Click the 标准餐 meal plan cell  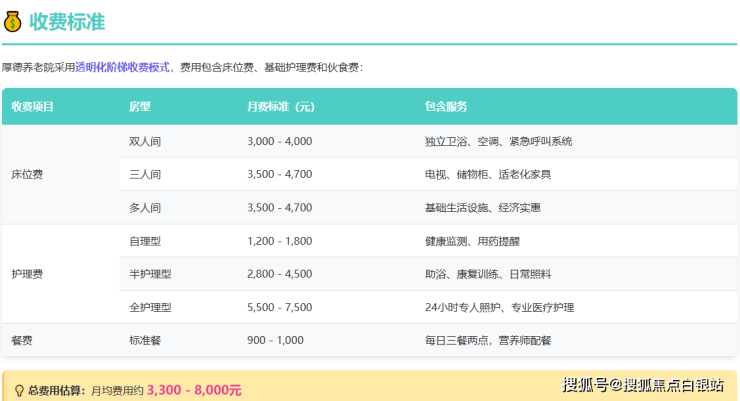tap(145, 340)
